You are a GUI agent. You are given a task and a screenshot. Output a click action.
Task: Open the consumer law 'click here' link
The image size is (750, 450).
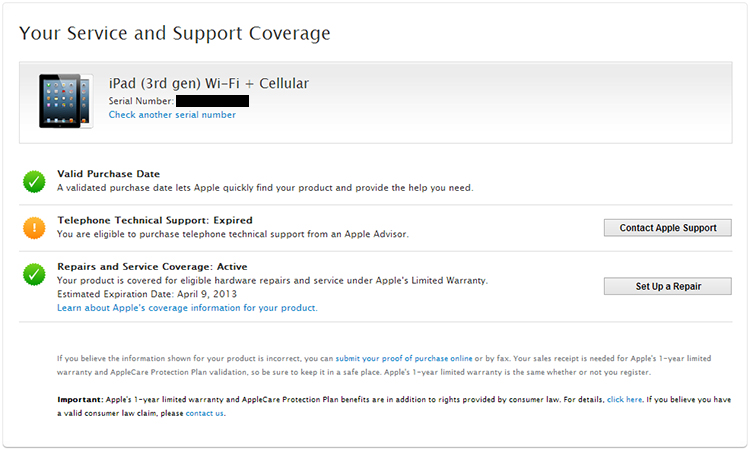[624, 399]
